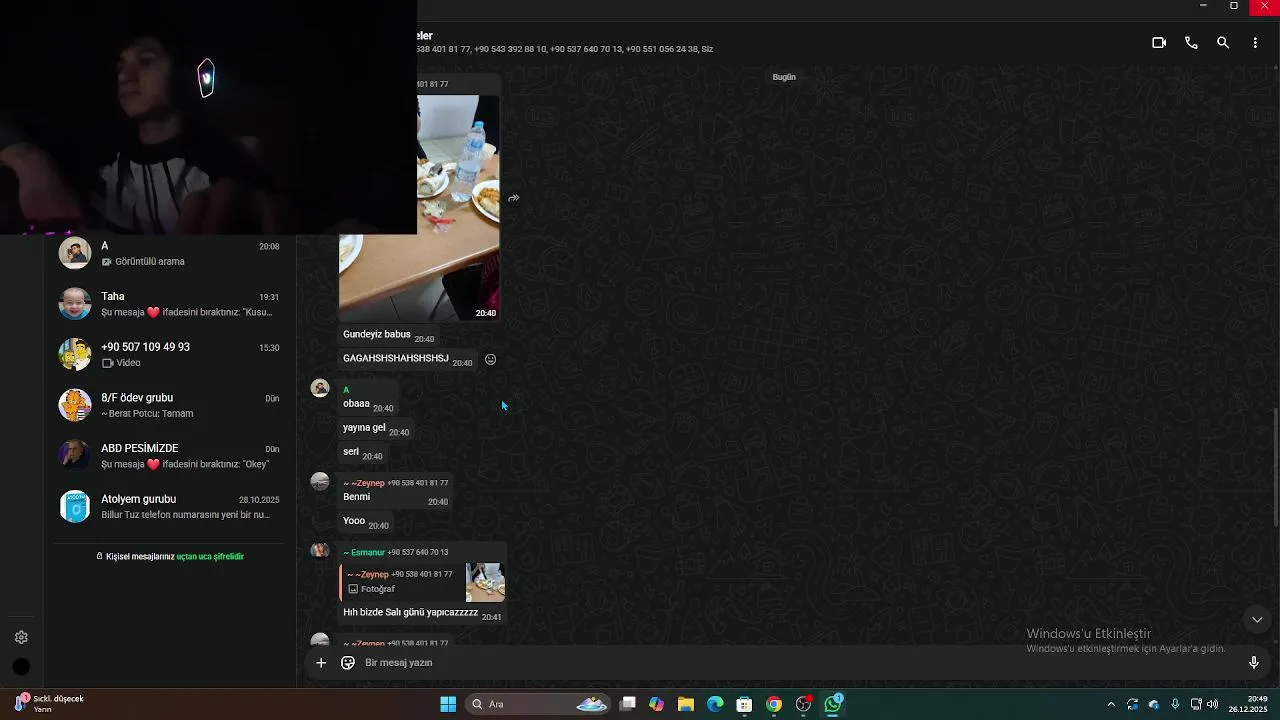
Task: Open WhatsApp settings gear icon
Action: [x=21, y=637]
